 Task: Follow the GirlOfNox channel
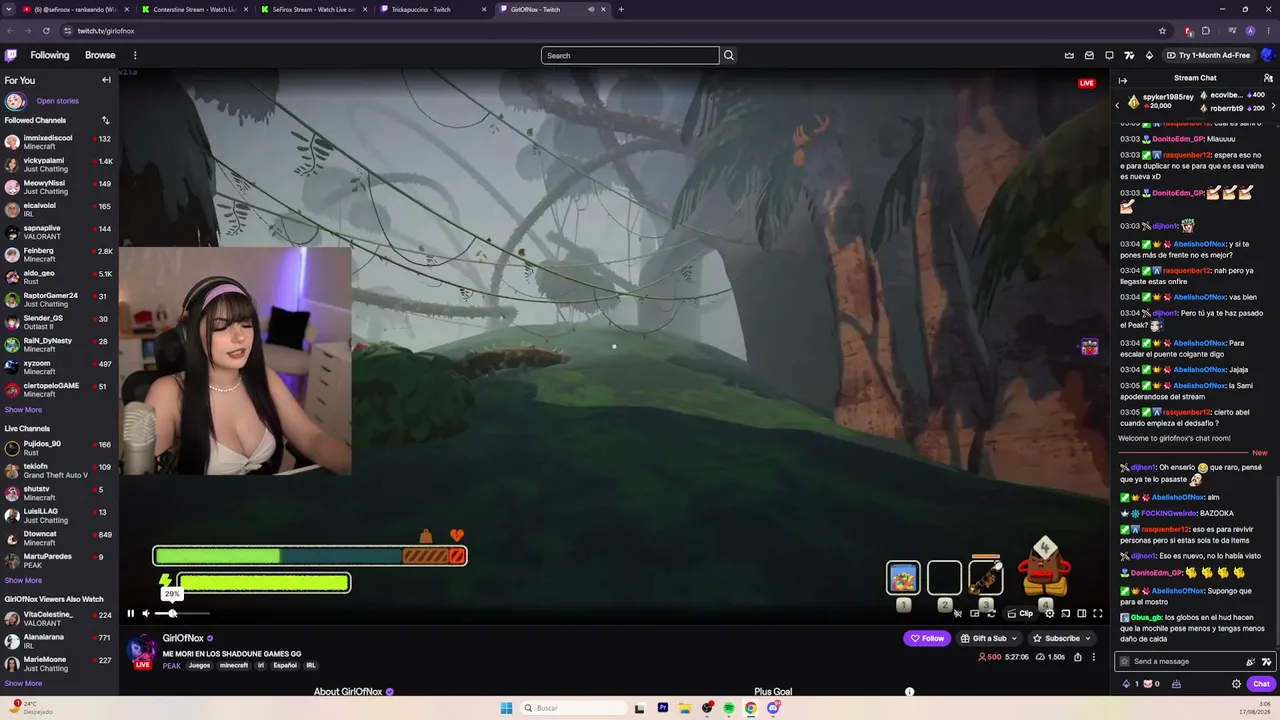(x=926, y=638)
